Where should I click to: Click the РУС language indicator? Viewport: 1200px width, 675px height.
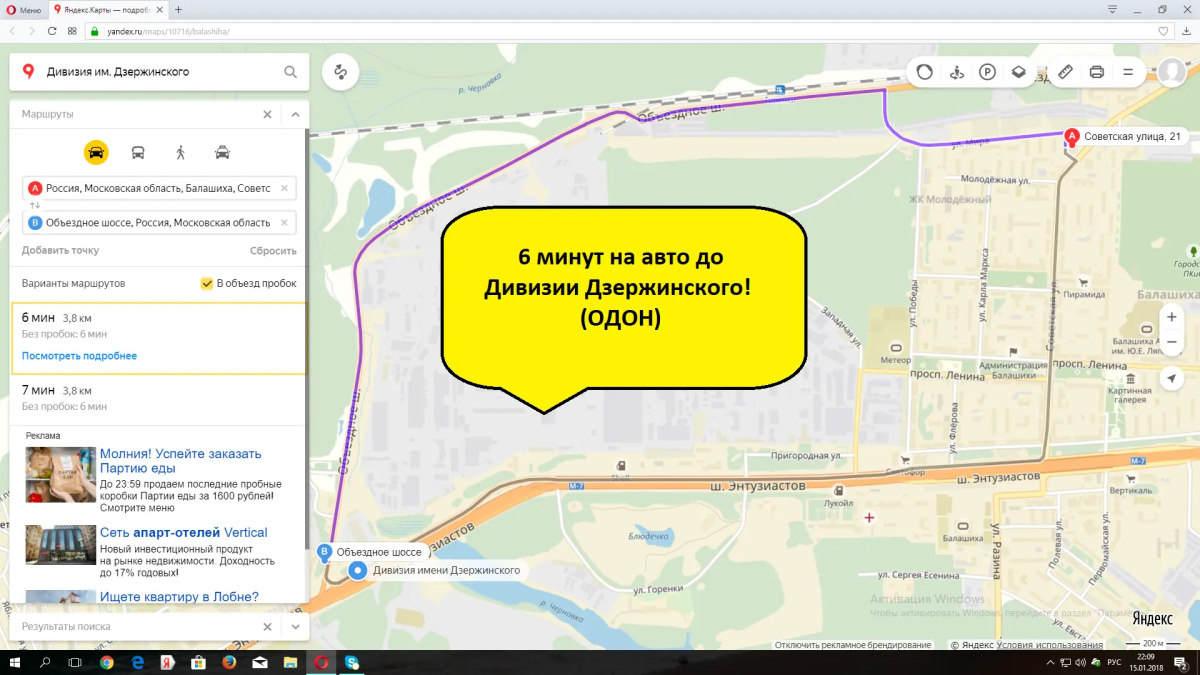coord(1116,662)
